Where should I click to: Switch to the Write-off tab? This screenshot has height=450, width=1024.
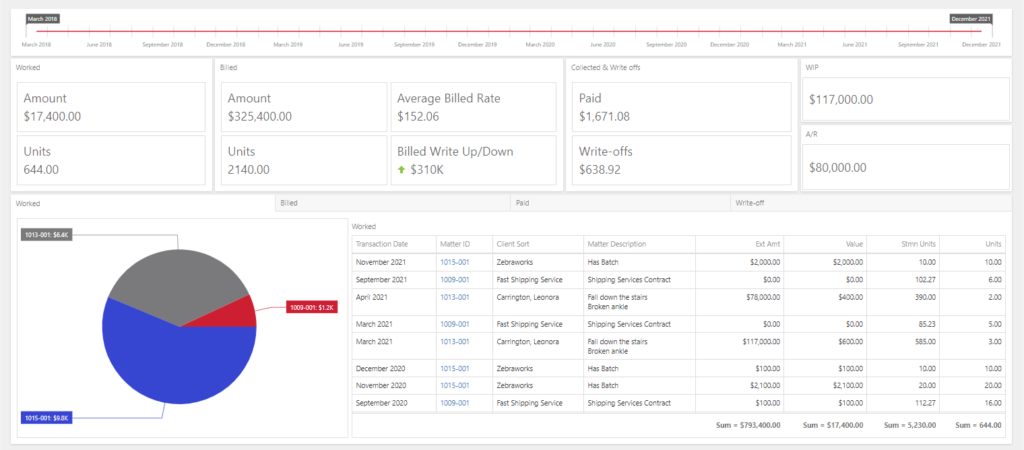pos(751,203)
